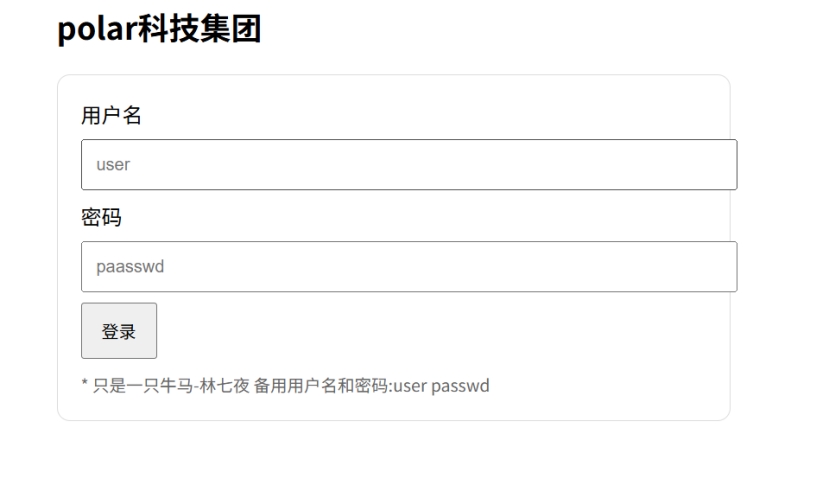Click the 密码 field label
This screenshot has width=830, height=479.
[x=101, y=218]
